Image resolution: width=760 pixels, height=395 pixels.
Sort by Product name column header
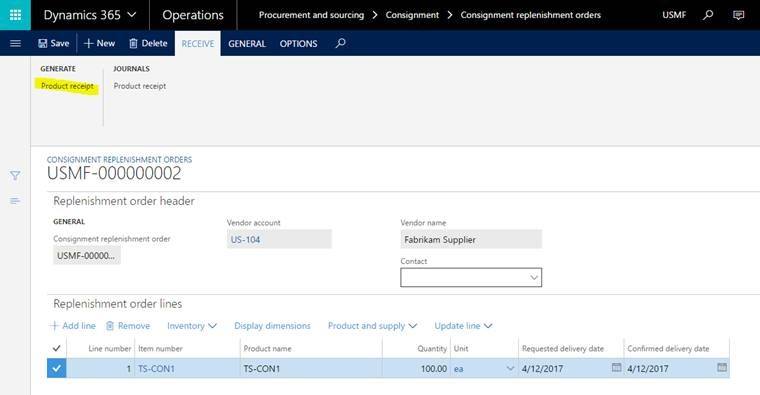(x=267, y=348)
